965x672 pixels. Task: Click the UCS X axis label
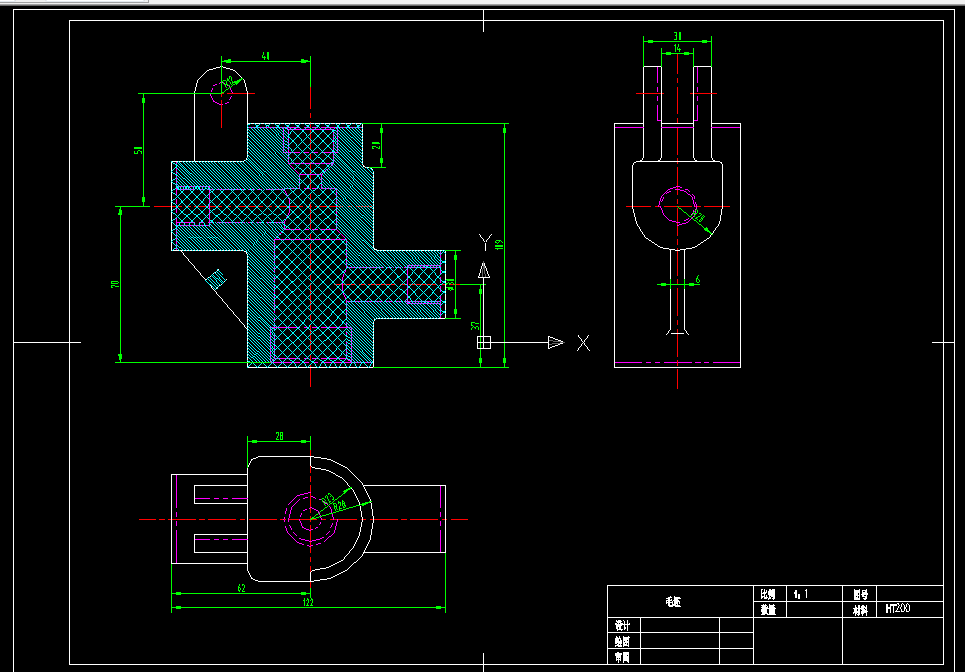(583, 343)
